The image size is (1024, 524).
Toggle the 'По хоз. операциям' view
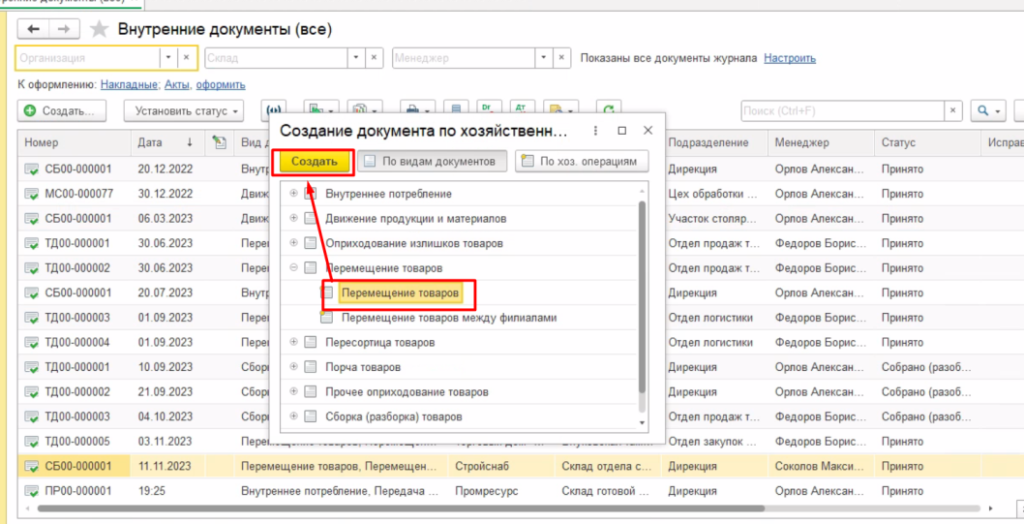[x=580, y=161]
